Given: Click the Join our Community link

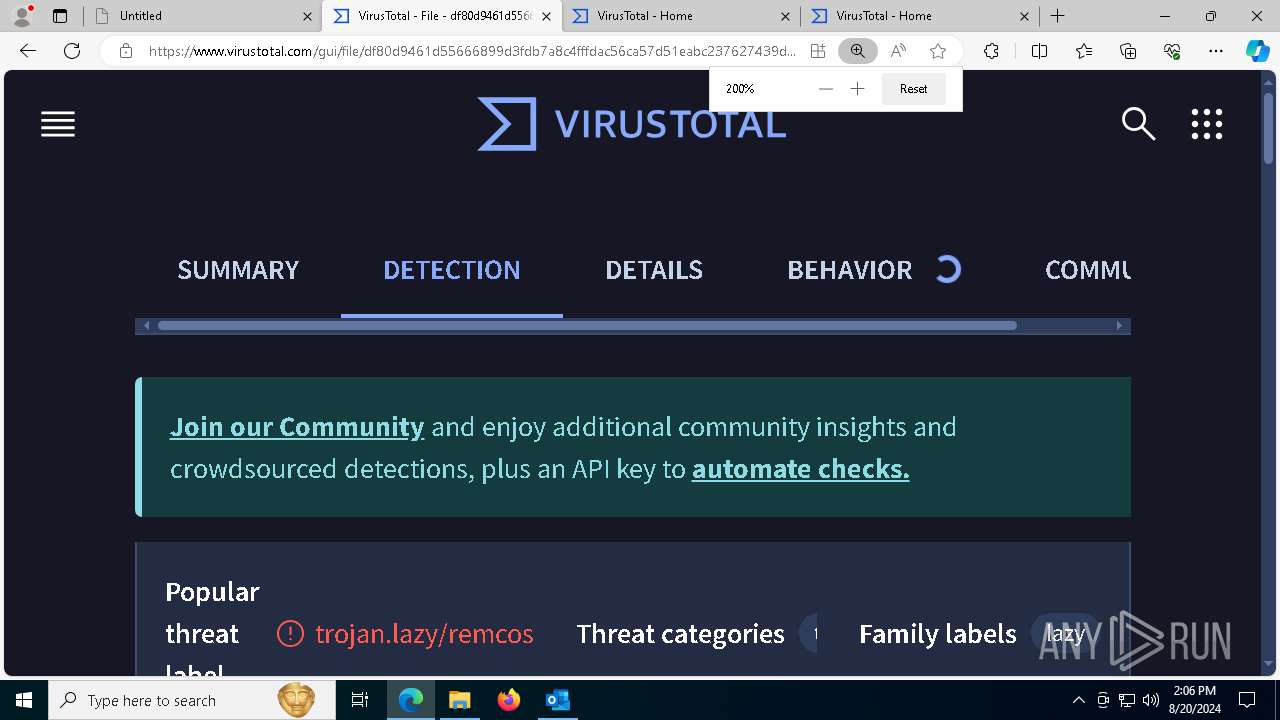Looking at the screenshot, I should point(297,427).
